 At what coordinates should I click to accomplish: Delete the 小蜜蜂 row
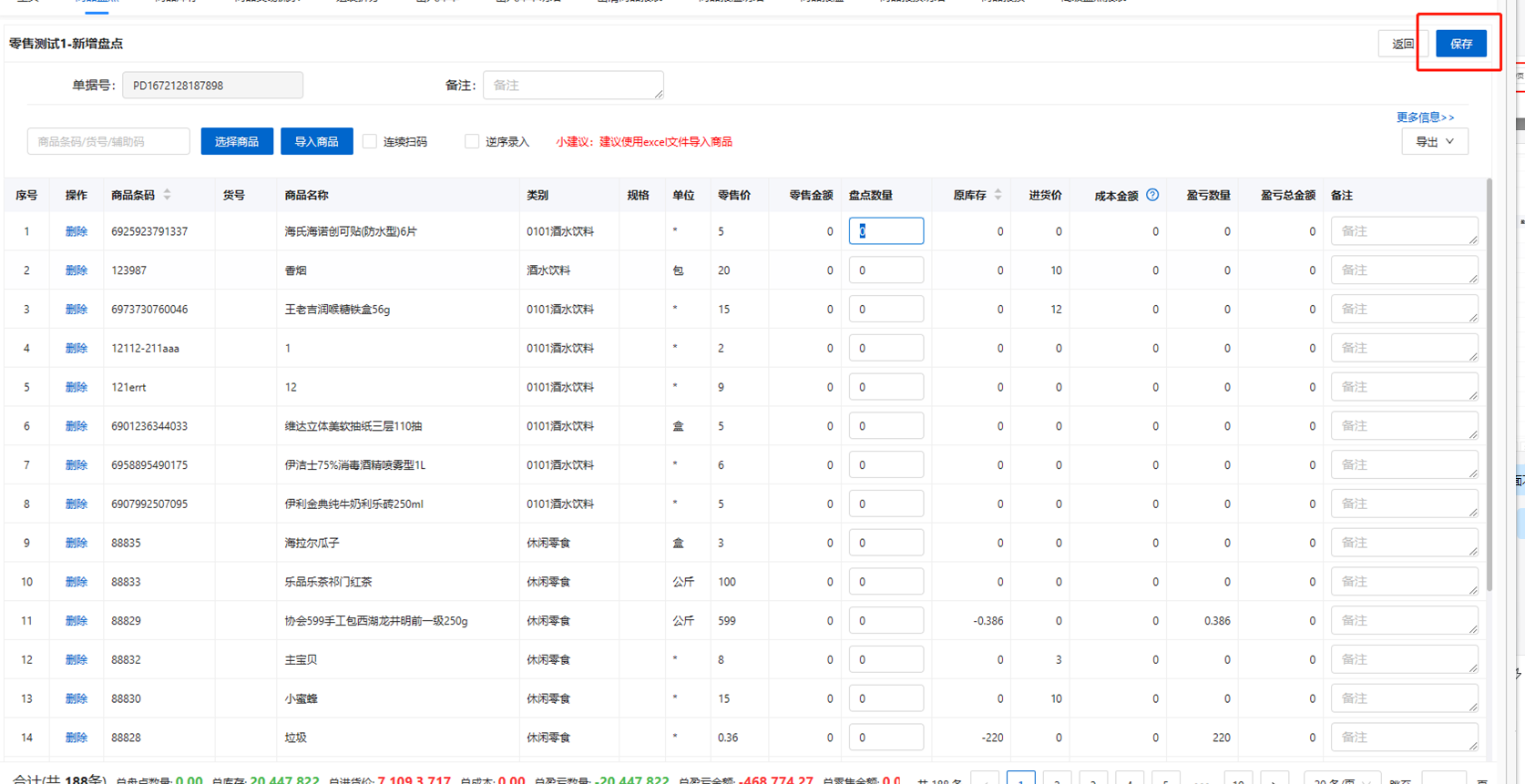point(77,698)
